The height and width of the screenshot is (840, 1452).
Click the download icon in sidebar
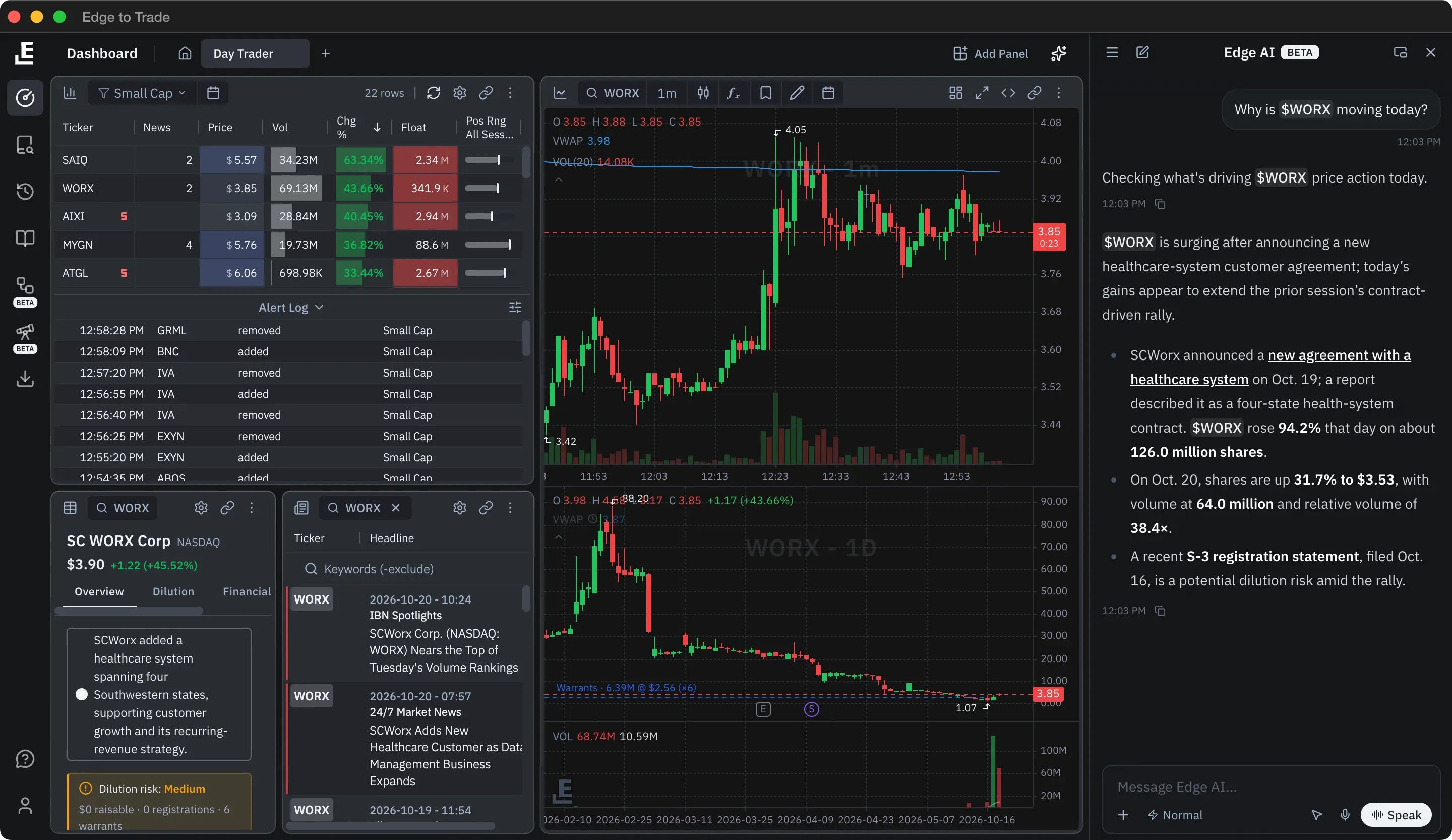click(25, 379)
